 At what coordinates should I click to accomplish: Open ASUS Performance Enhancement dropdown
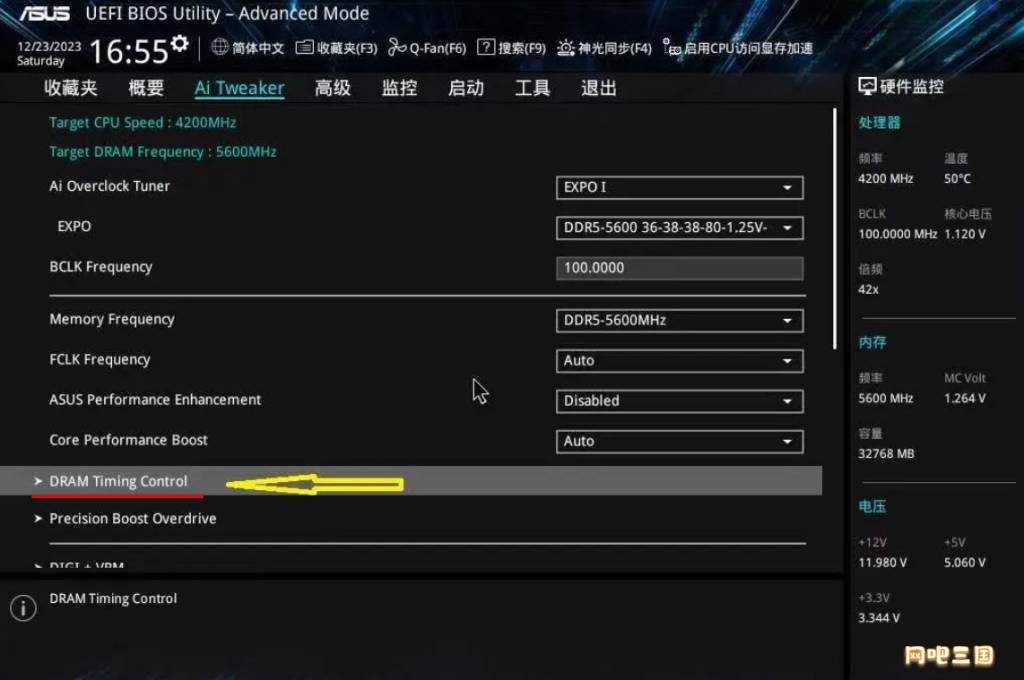(679, 401)
